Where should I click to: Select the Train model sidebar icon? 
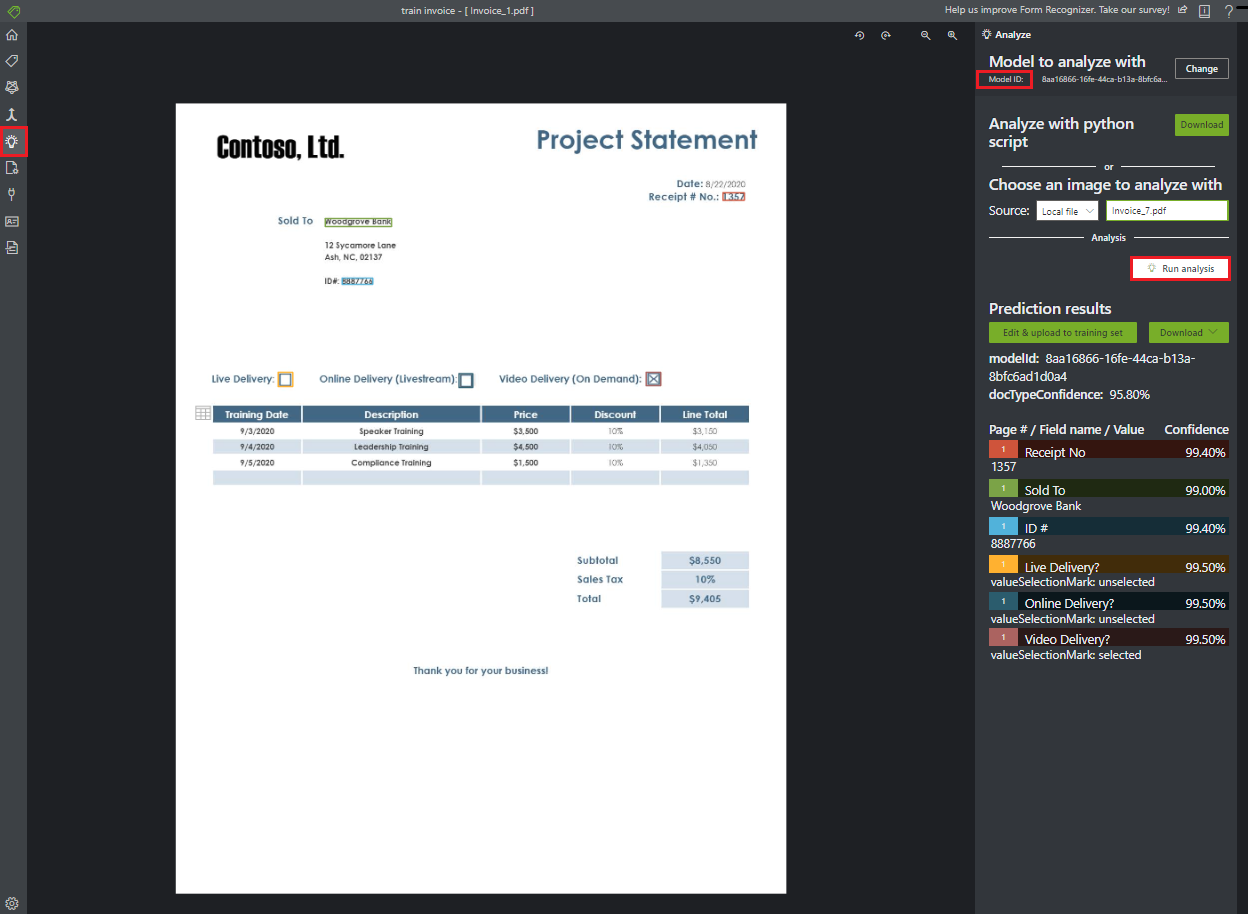[x=12, y=113]
